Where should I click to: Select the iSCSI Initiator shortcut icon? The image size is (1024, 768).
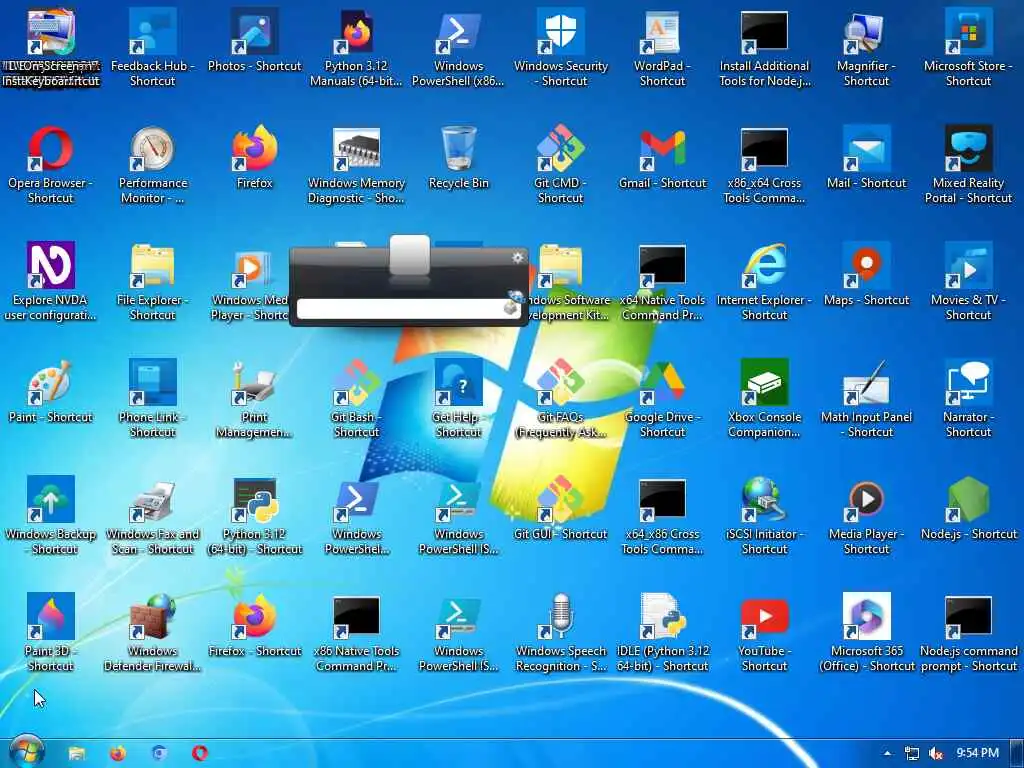coord(764,515)
